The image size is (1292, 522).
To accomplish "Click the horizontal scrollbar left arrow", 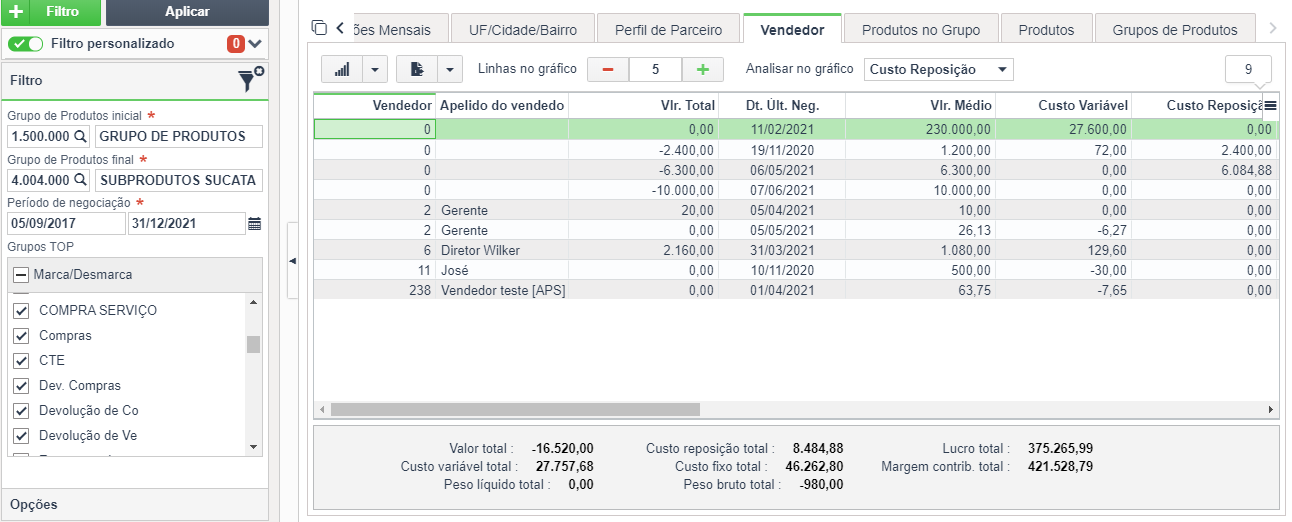I will [x=322, y=409].
